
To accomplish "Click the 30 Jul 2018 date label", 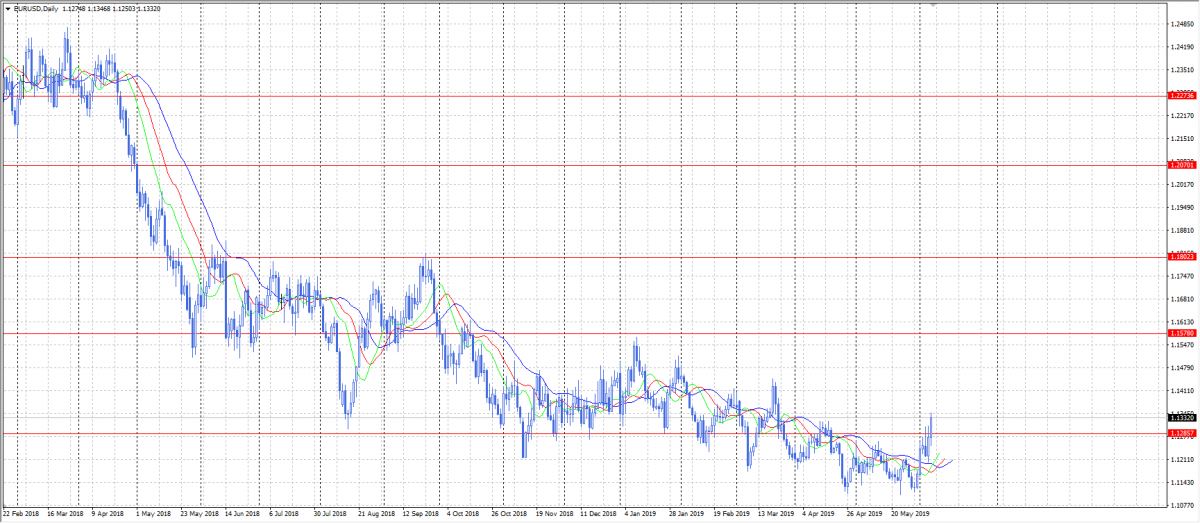I will pyautogui.click(x=331, y=514).
